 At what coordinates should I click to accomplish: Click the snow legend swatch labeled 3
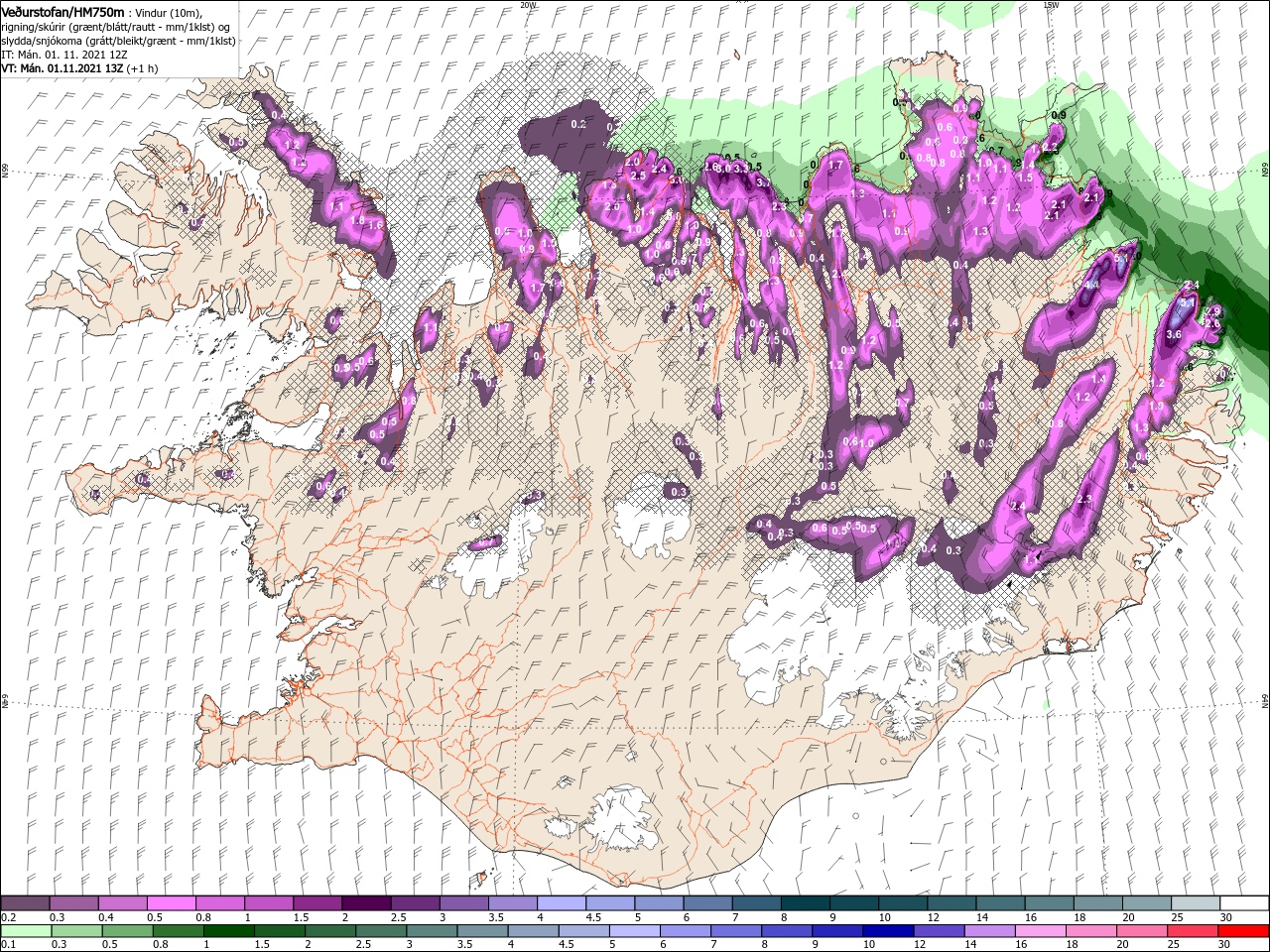462,903
